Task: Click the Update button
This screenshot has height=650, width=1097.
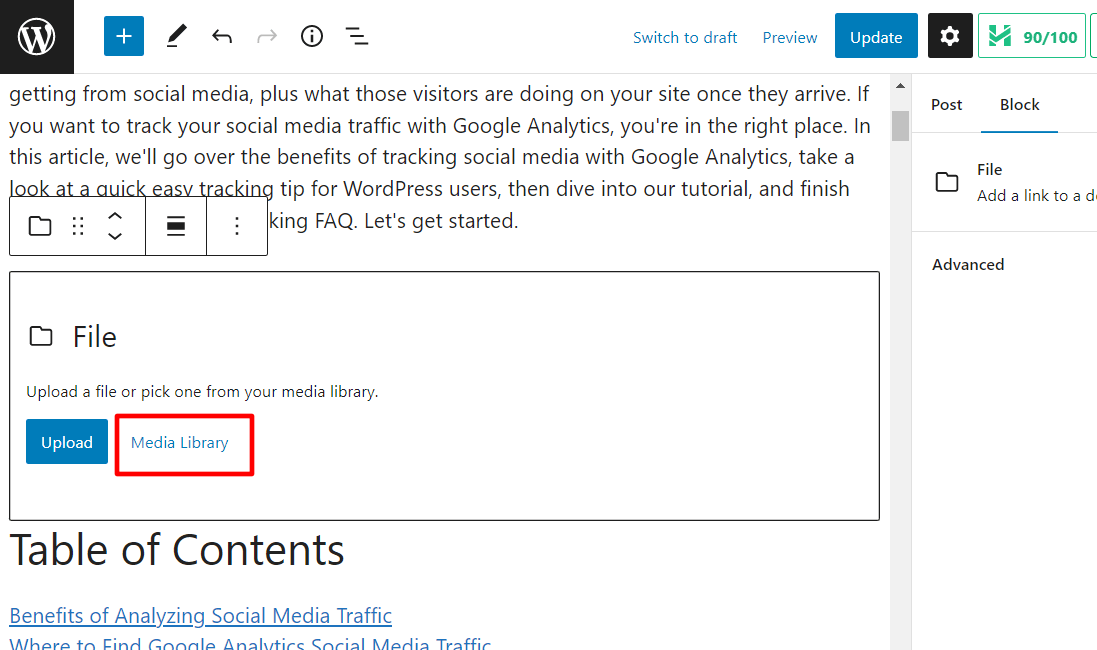Action: (875, 36)
